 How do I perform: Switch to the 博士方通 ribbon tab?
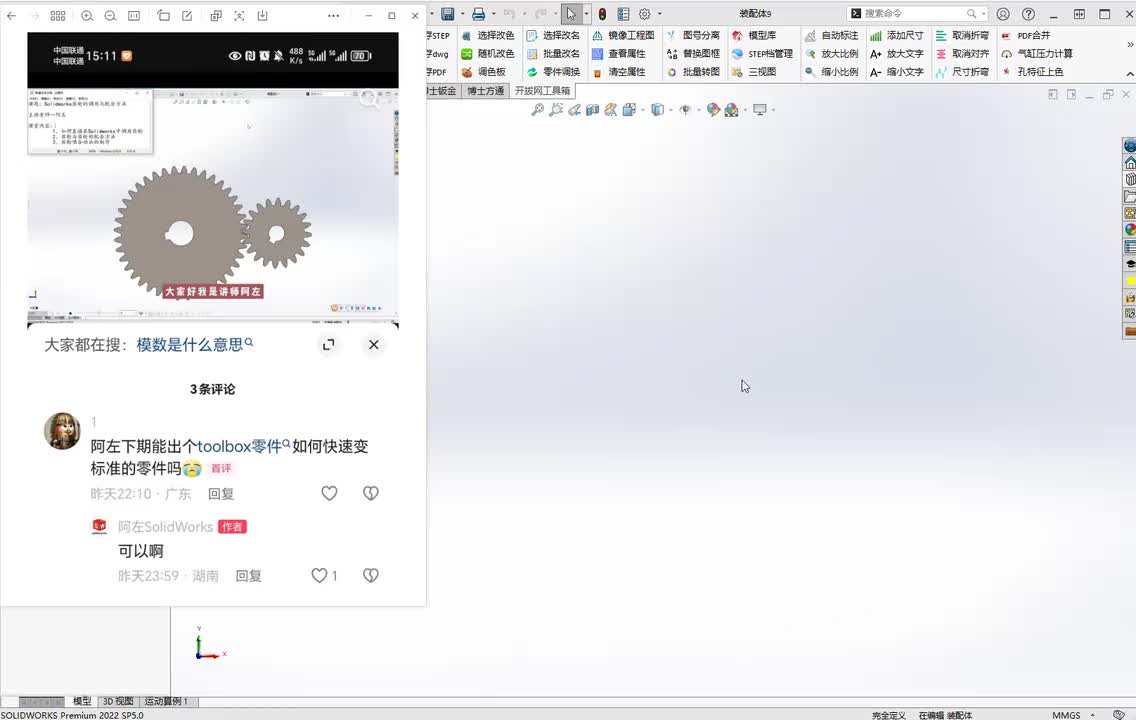tap(485, 91)
